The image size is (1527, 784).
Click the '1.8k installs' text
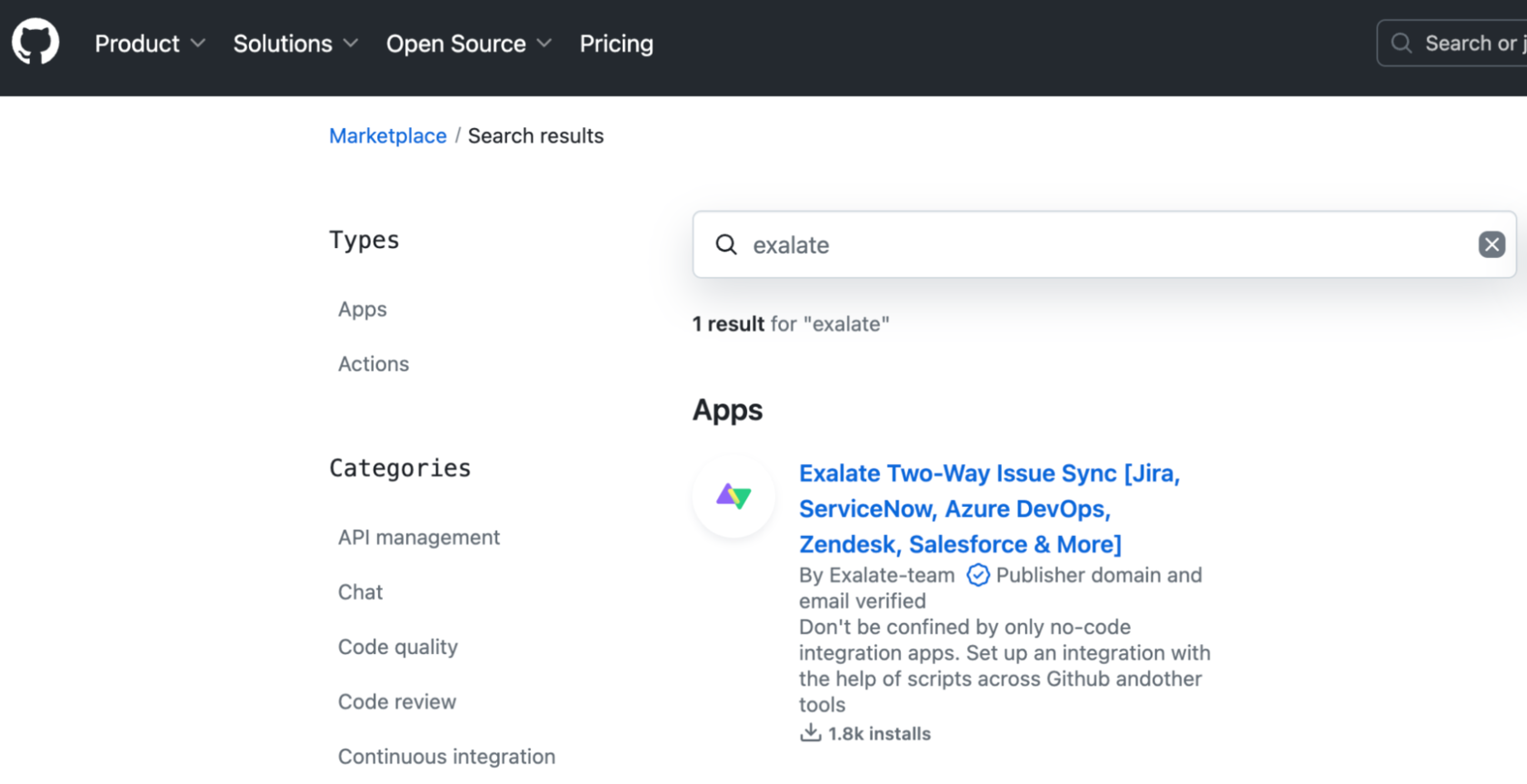(880, 733)
